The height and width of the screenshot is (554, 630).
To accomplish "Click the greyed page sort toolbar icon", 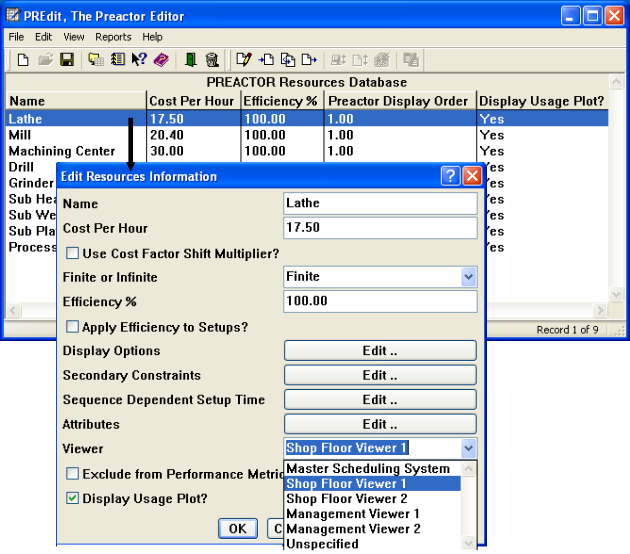I will point(360,60).
